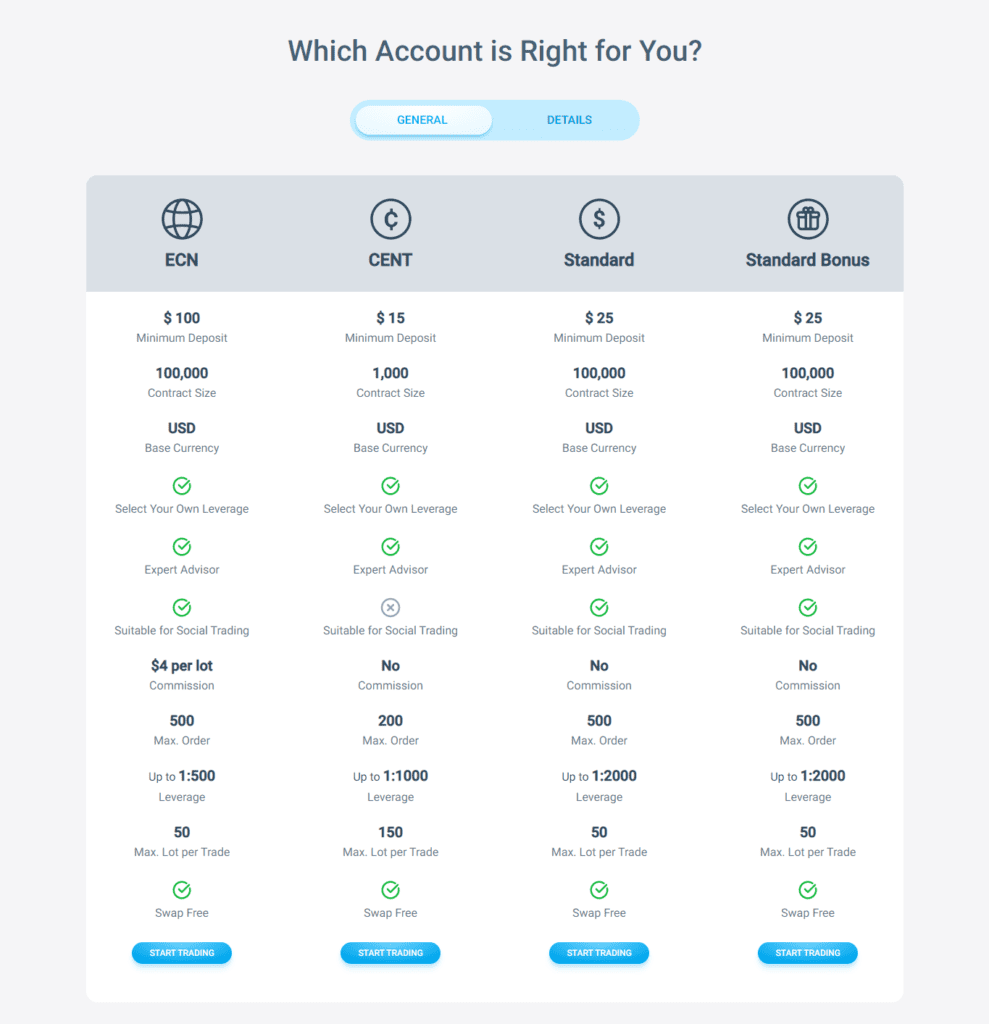Click ECN Swap Free green checkmark
989x1024 pixels.
(182, 889)
